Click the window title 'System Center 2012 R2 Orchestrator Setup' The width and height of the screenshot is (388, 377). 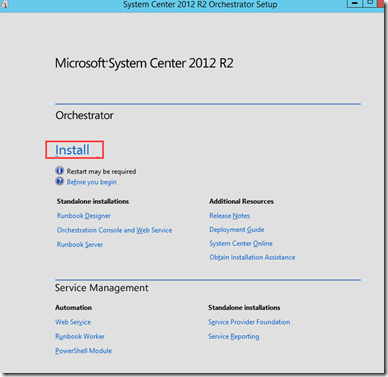pyautogui.click(x=200, y=4)
